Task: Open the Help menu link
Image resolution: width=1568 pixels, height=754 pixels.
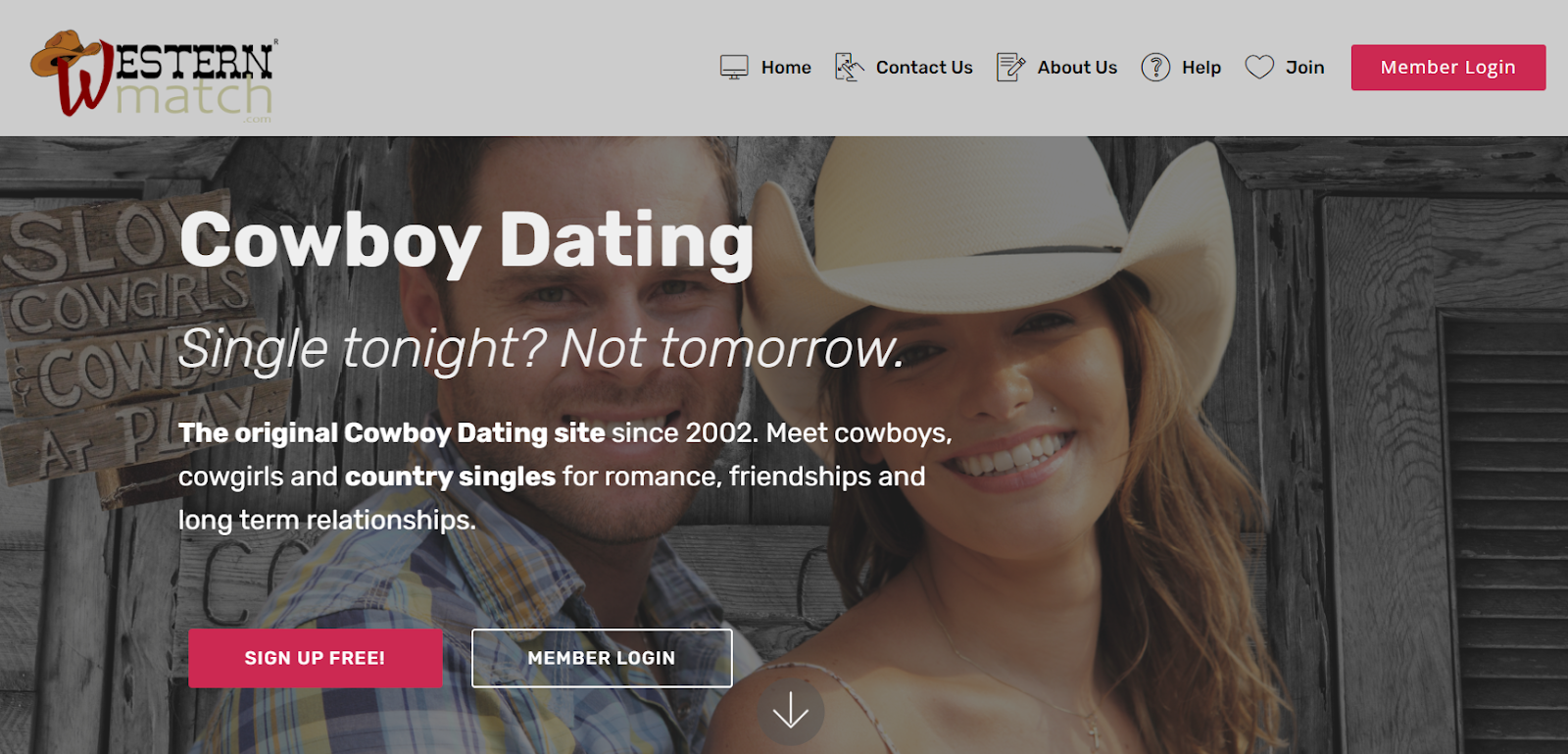Action: (x=1201, y=68)
